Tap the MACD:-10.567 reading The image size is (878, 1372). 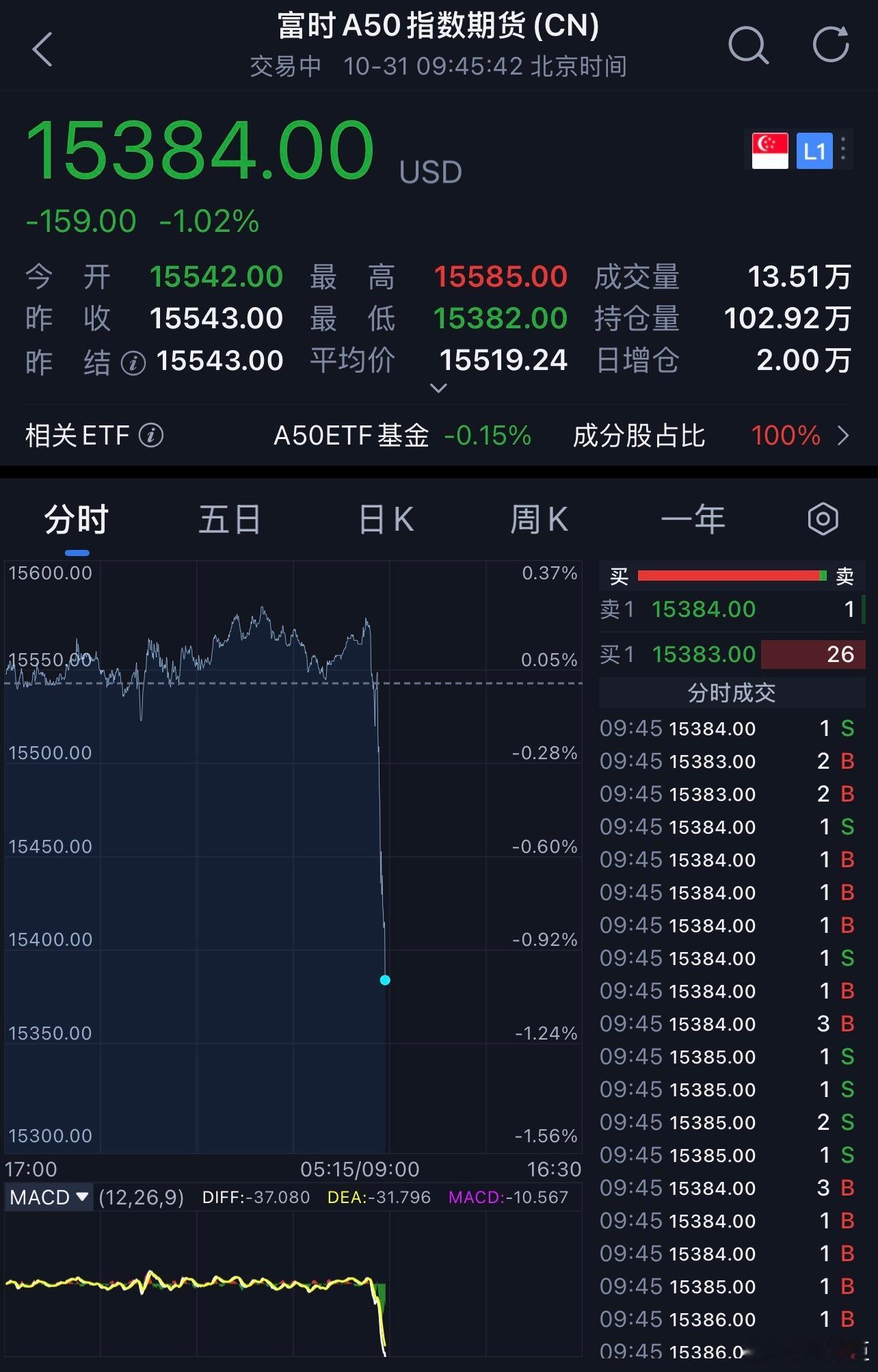pyautogui.click(x=508, y=1198)
